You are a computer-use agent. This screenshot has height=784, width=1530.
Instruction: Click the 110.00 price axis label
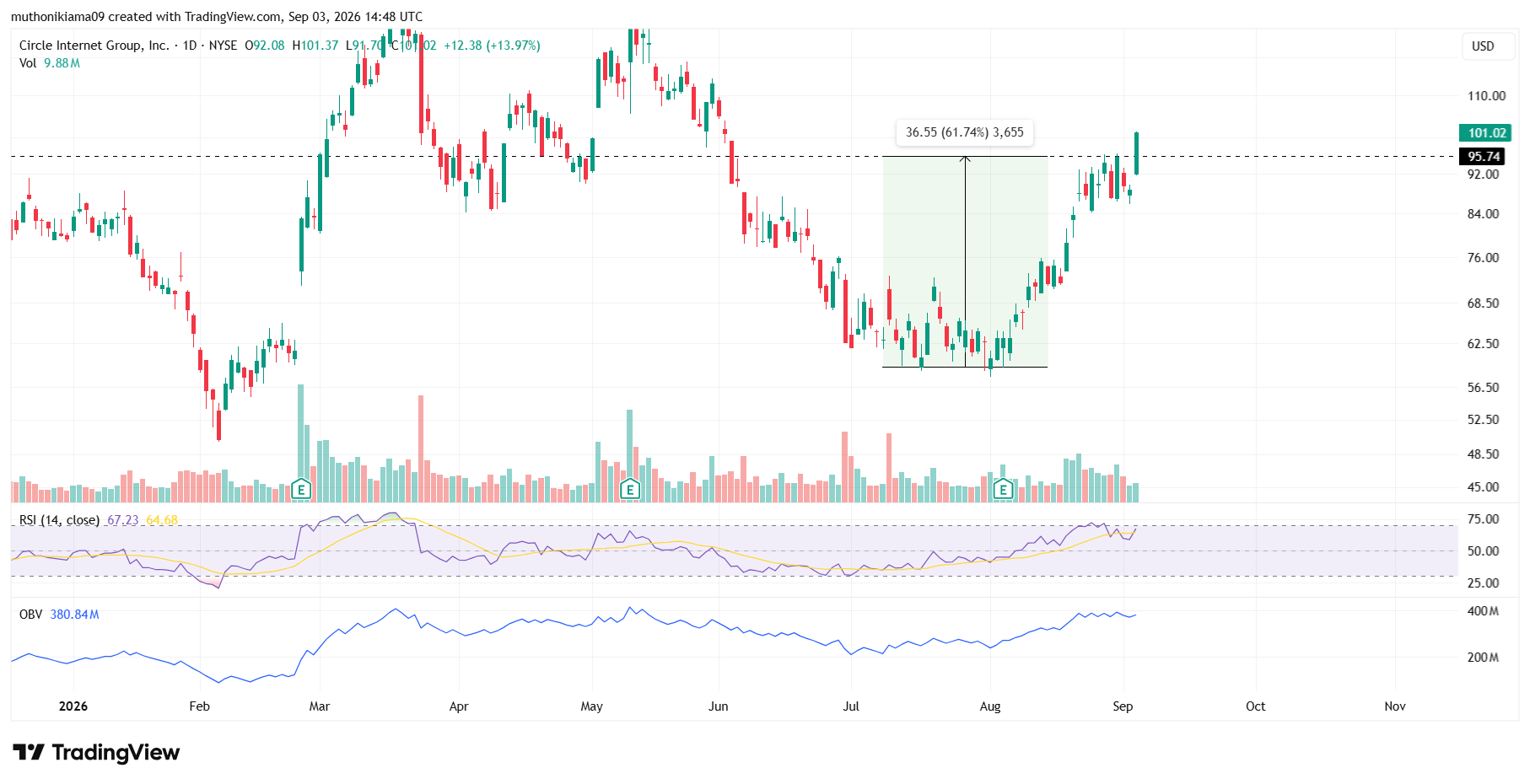1486,96
